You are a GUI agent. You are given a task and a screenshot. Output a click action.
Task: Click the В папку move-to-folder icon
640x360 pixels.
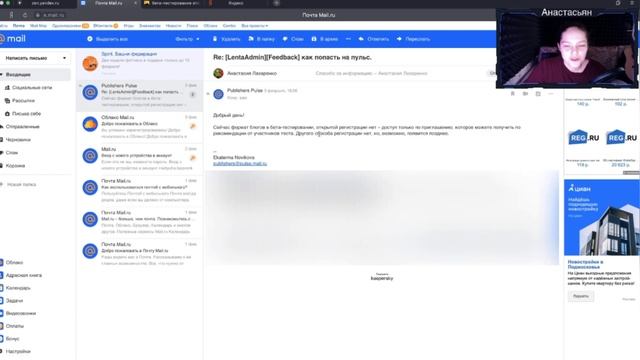click(x=251, y=39)
